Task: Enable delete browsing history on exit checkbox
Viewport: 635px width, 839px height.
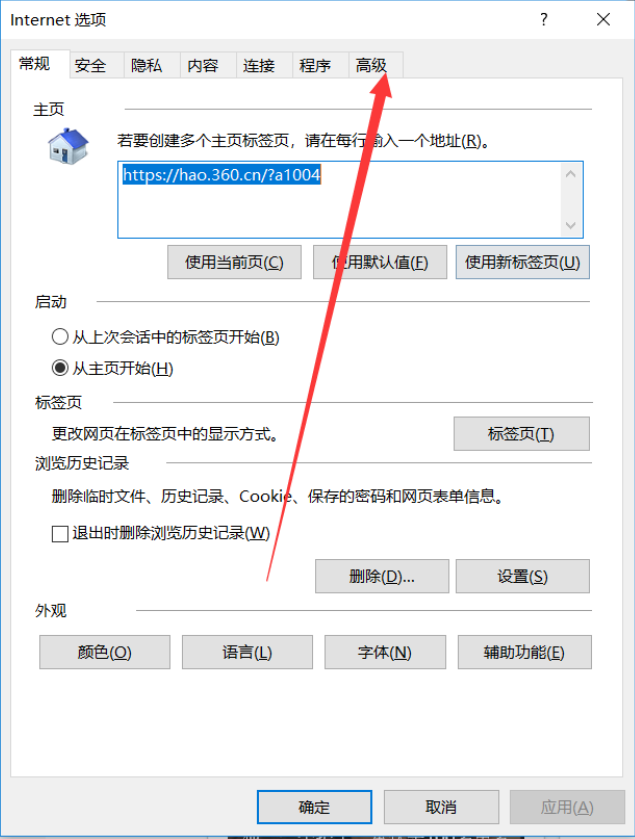Action: coord(60,533)
